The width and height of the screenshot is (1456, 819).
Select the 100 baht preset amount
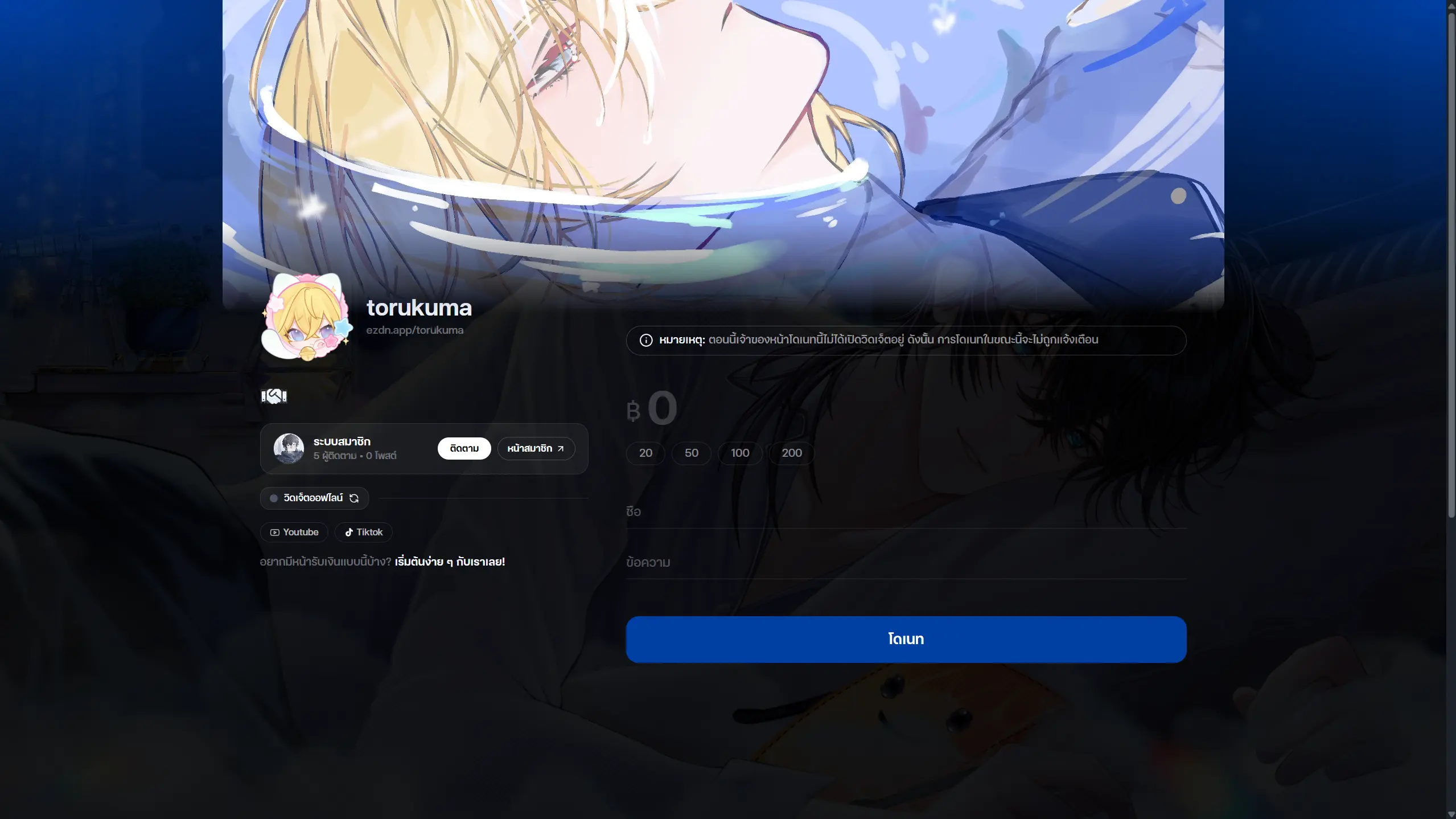(x=740, y=453)
